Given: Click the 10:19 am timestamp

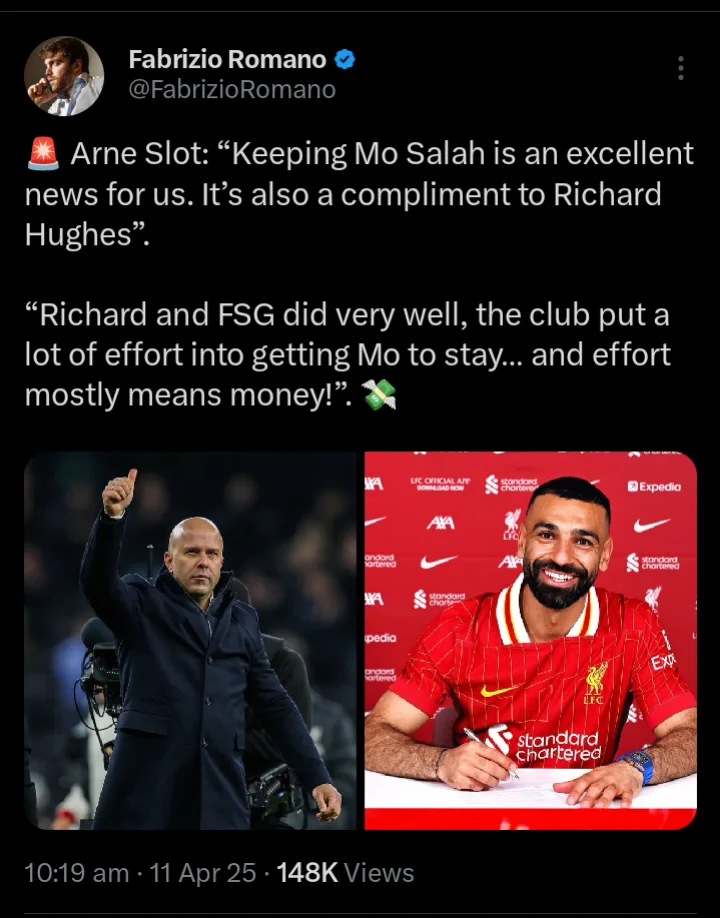Looking at the screenshot, I should point(77,873).
